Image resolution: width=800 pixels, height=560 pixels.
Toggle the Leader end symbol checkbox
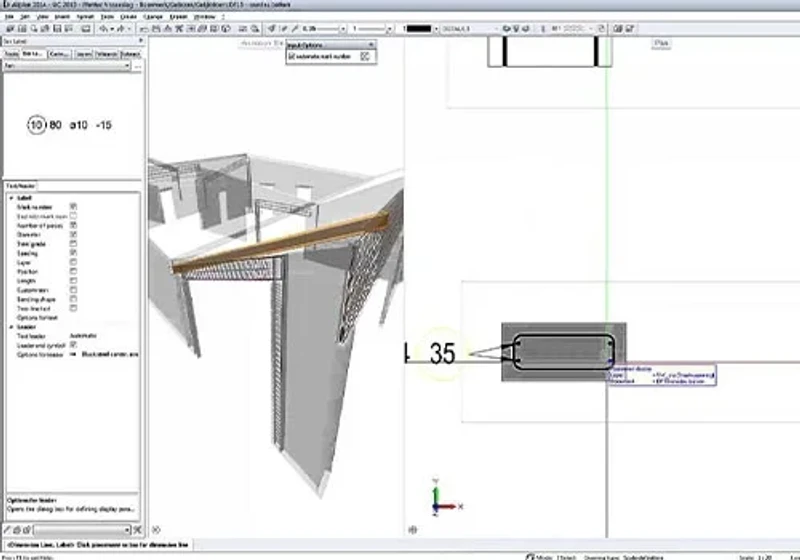click(x=73, y=345)
